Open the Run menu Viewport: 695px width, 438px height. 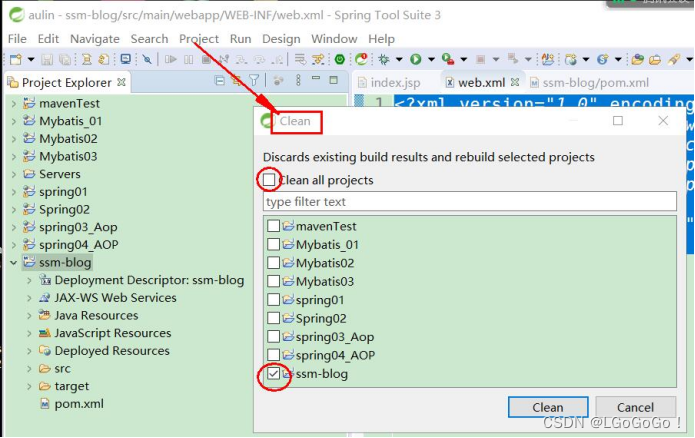pos(241,39)
